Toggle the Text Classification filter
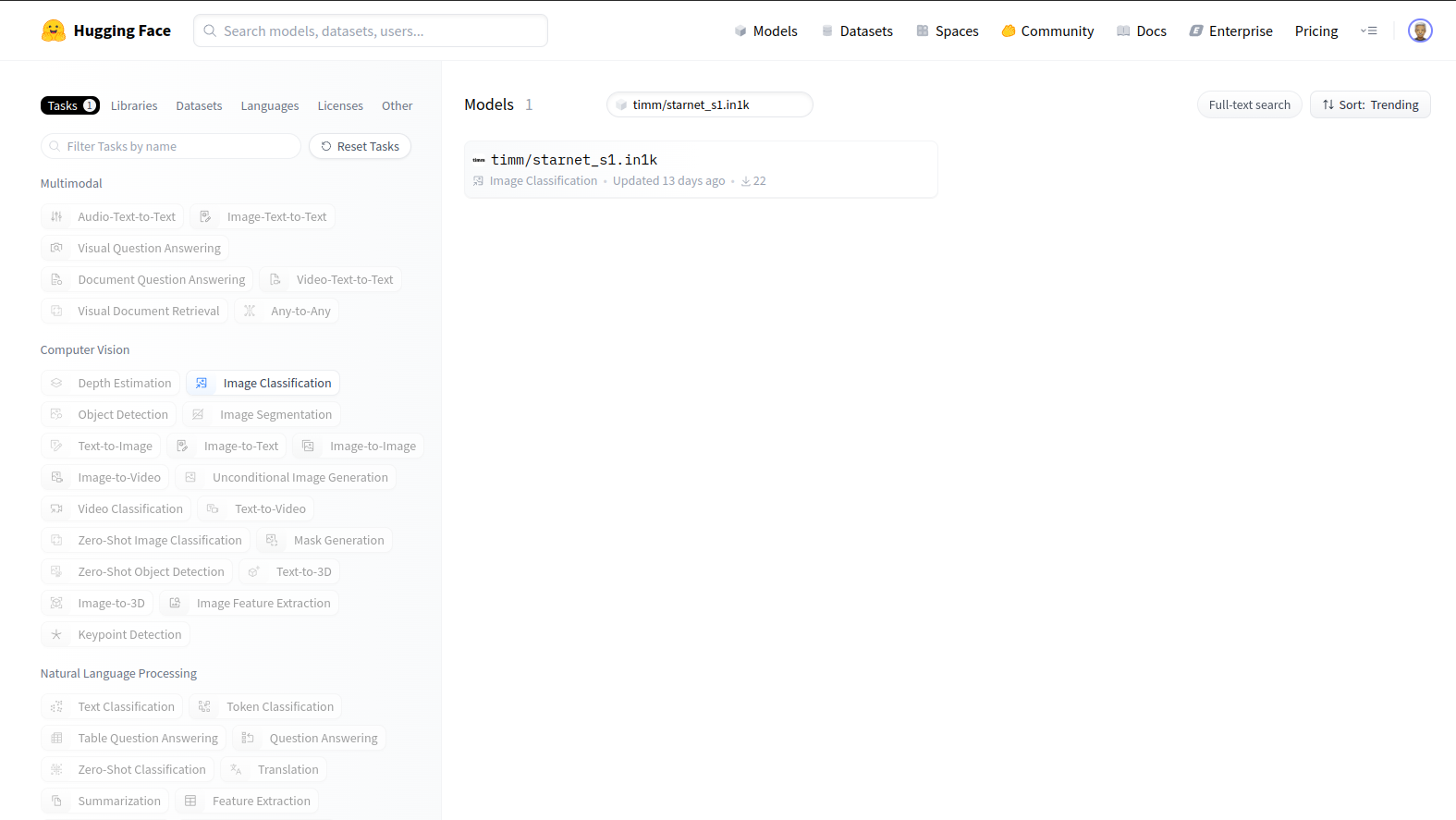Screen dimensions: 1456x820 [x=112, y=706]
